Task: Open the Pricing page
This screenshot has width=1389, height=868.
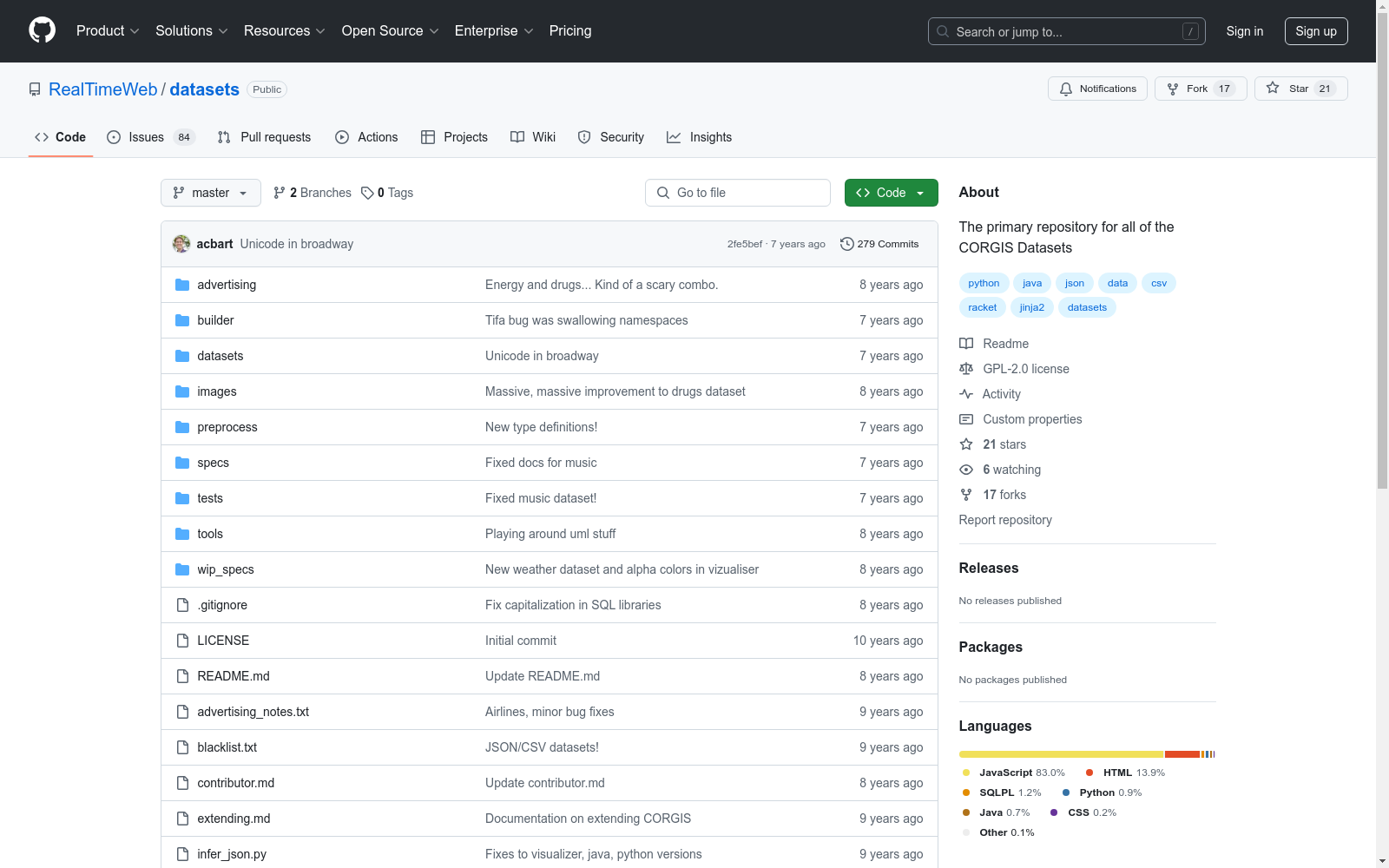Action: [x=570, y=31]
